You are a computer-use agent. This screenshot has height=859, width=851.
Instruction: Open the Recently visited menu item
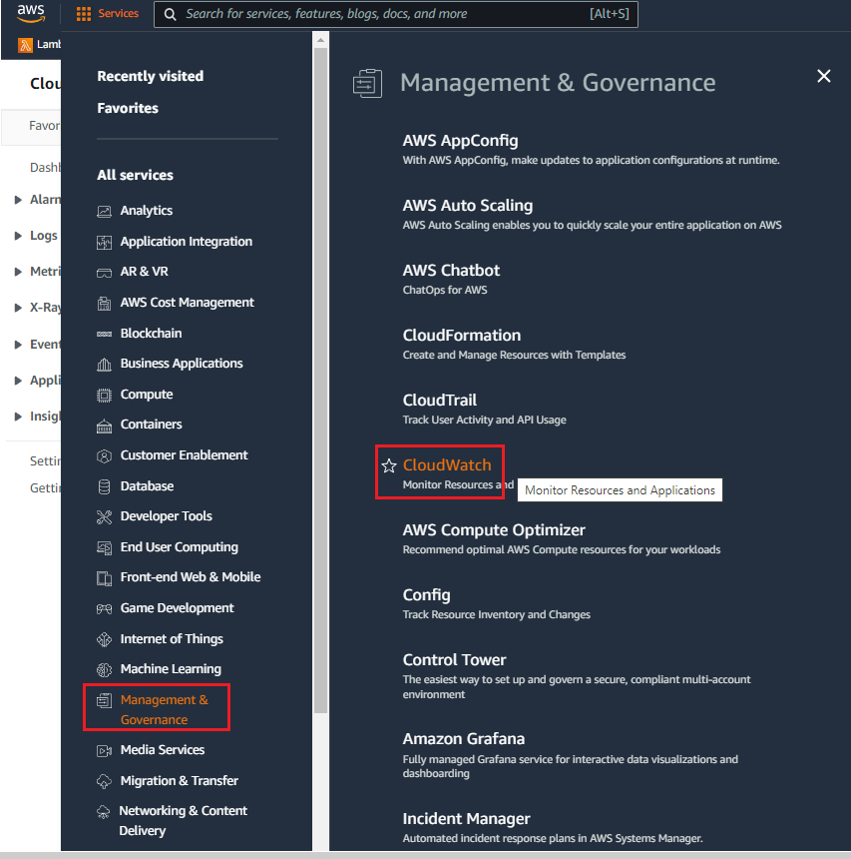(x=150, y=76)
